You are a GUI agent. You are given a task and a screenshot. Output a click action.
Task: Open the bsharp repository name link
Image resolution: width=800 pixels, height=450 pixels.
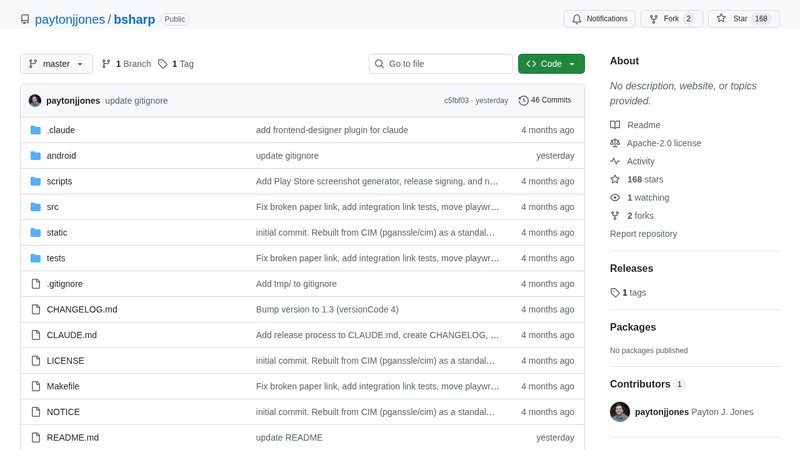point(134,19)
